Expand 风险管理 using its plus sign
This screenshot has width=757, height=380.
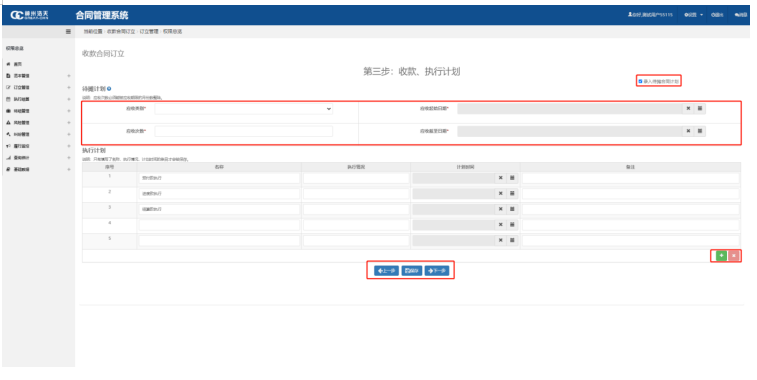coord(69,123)
